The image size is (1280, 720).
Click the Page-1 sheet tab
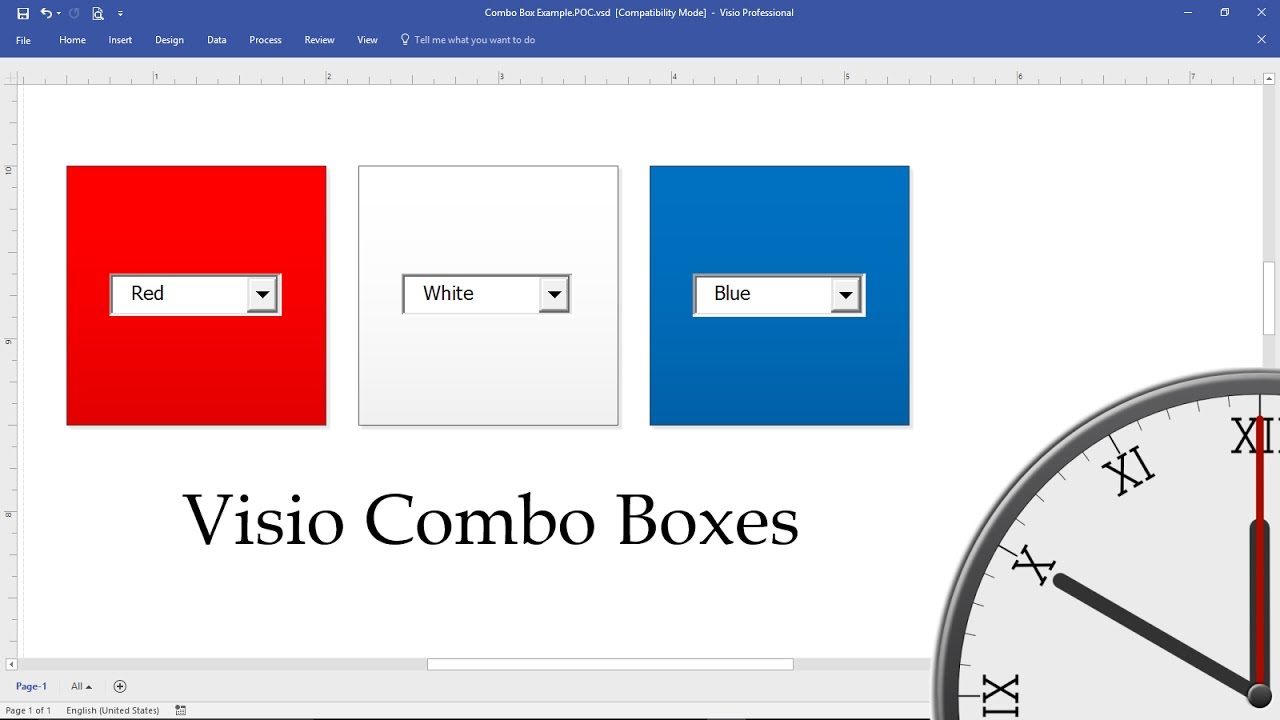click(x=31, y=686)
